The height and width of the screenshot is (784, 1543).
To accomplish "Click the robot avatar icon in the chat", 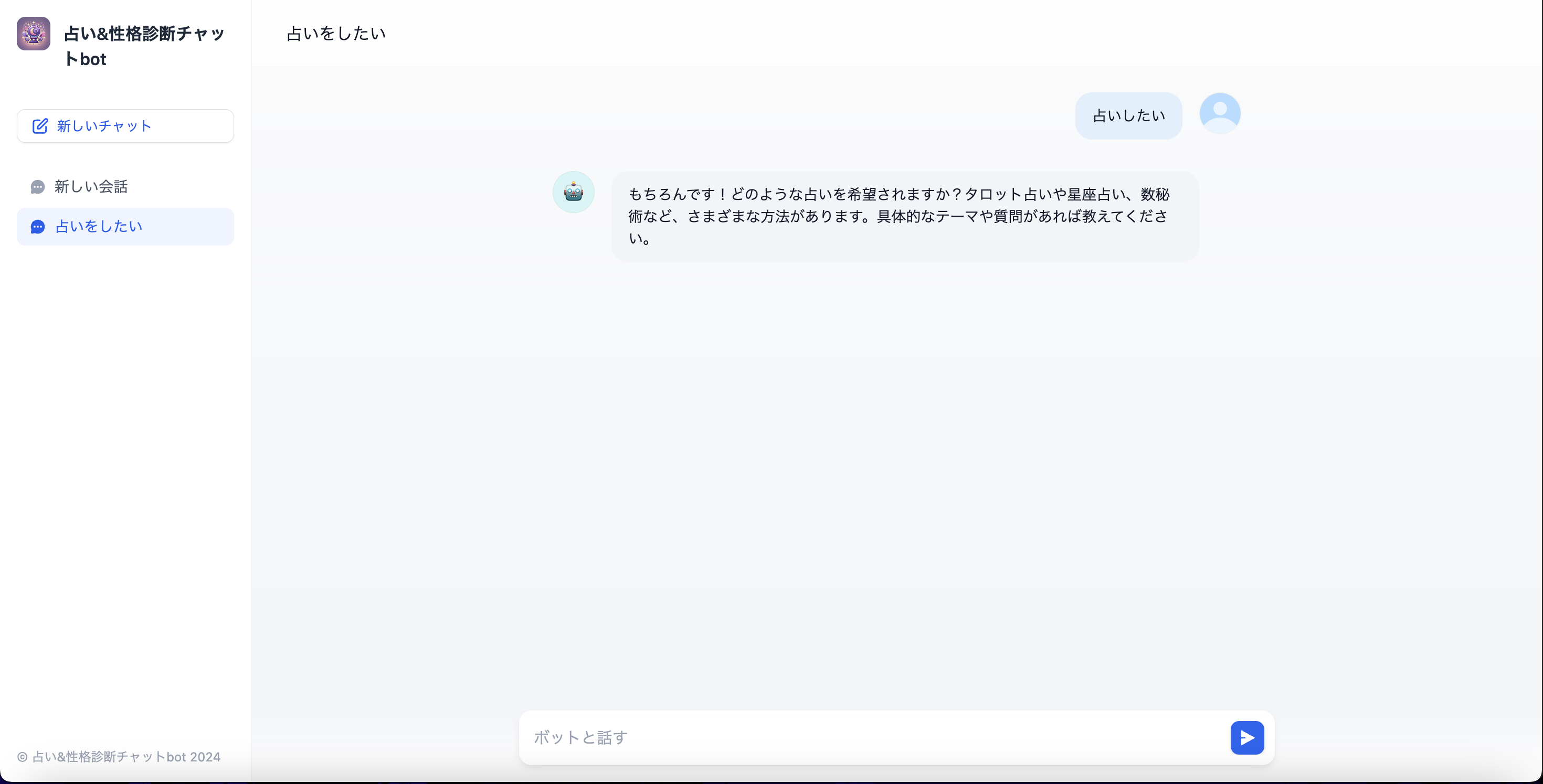I will (x=573, y=192).
